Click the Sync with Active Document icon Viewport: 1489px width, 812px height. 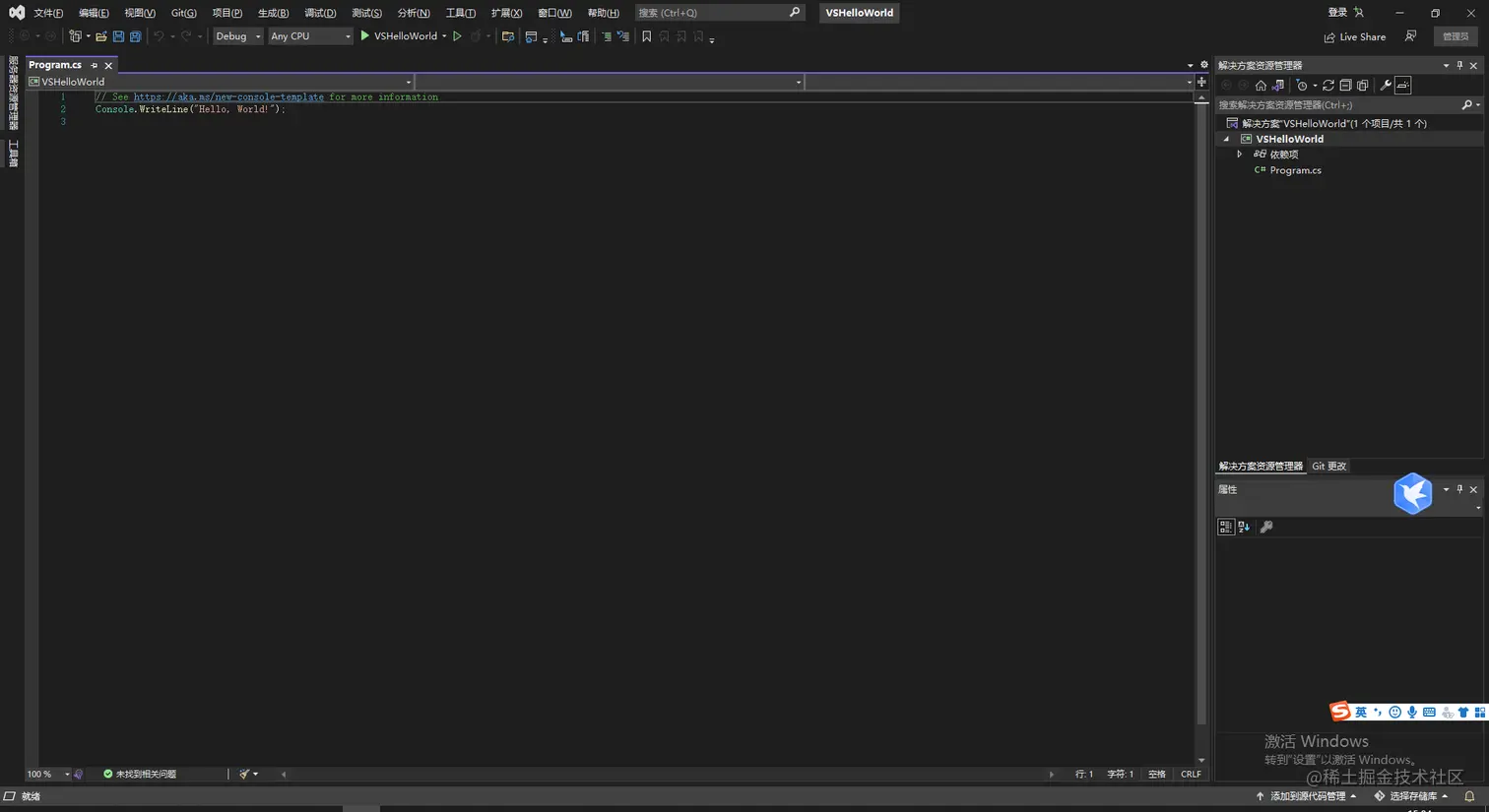pyautogui.click(x=1328, y=86)
